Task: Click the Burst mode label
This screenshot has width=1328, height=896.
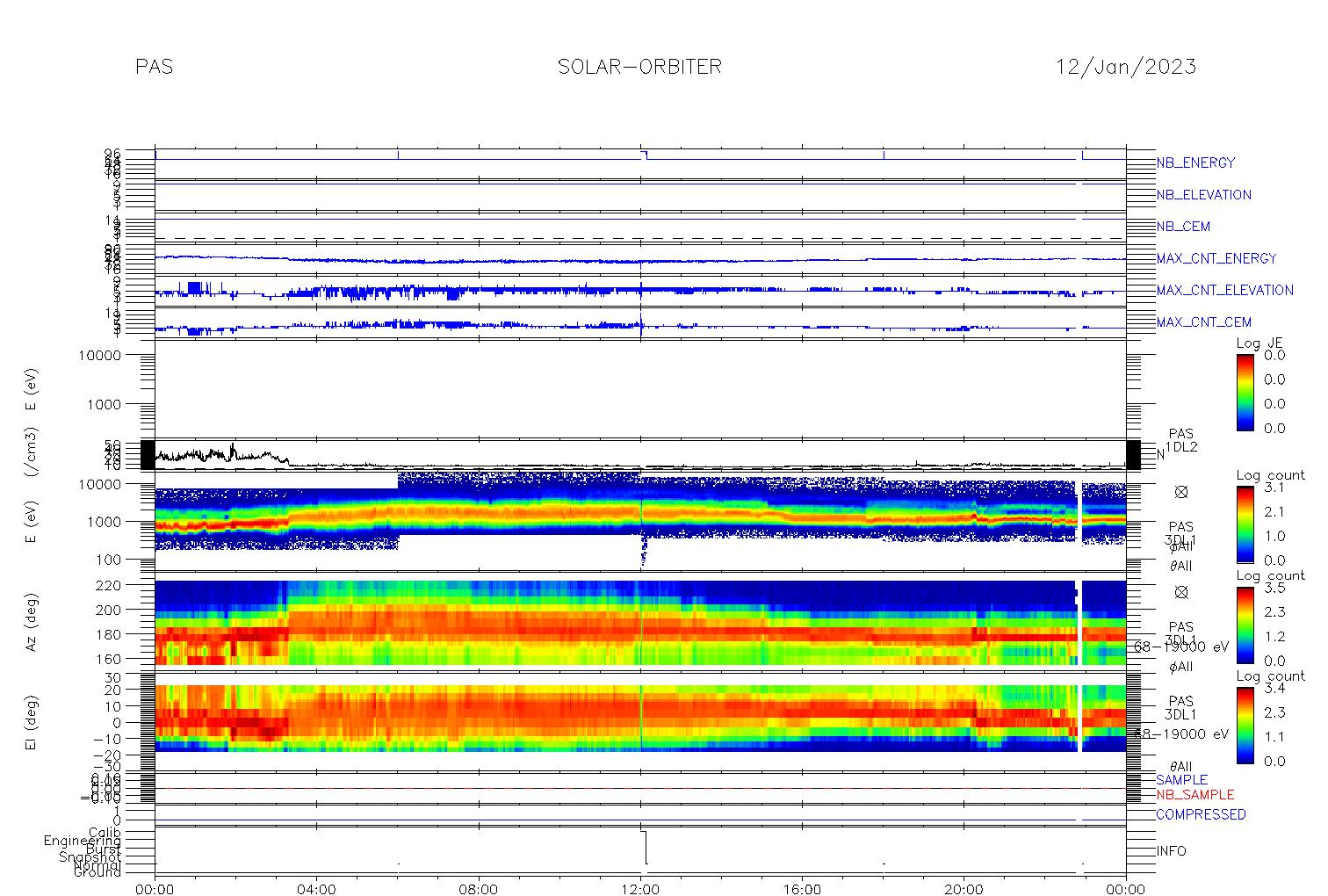Action: [x=105, y=849]
